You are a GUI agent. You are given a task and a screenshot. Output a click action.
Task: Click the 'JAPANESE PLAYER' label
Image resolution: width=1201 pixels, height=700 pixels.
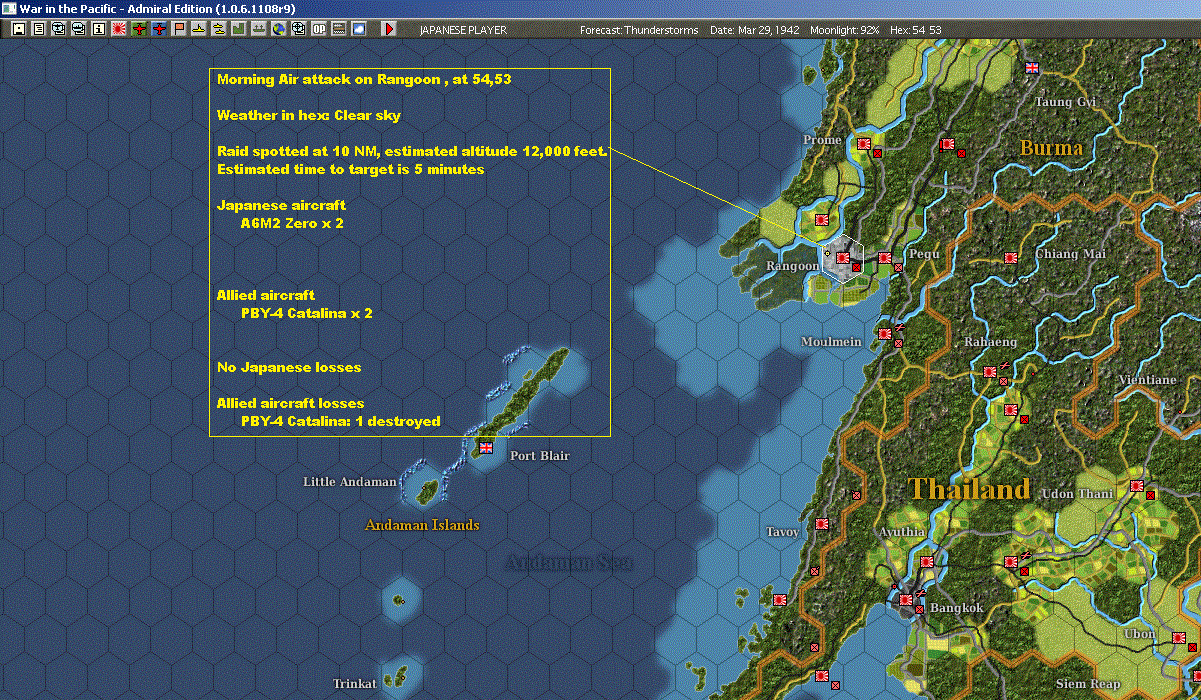pos(462,30)
